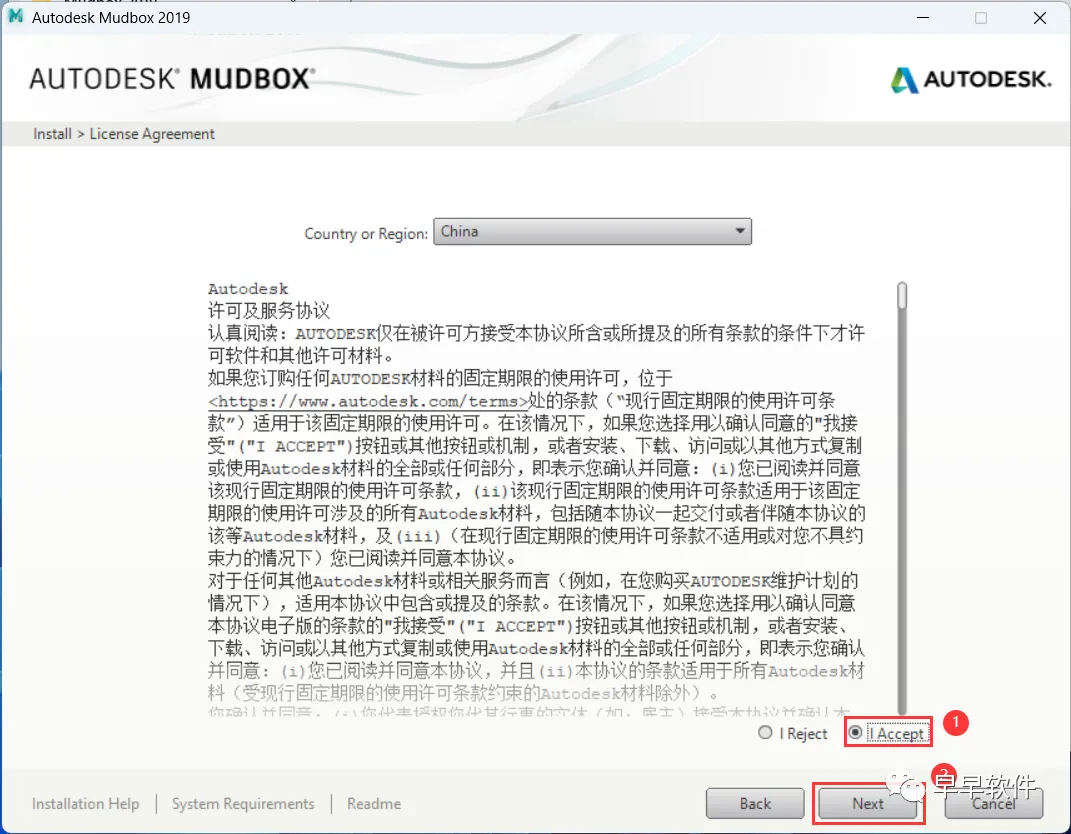Click the Back button

click(755, 803)
